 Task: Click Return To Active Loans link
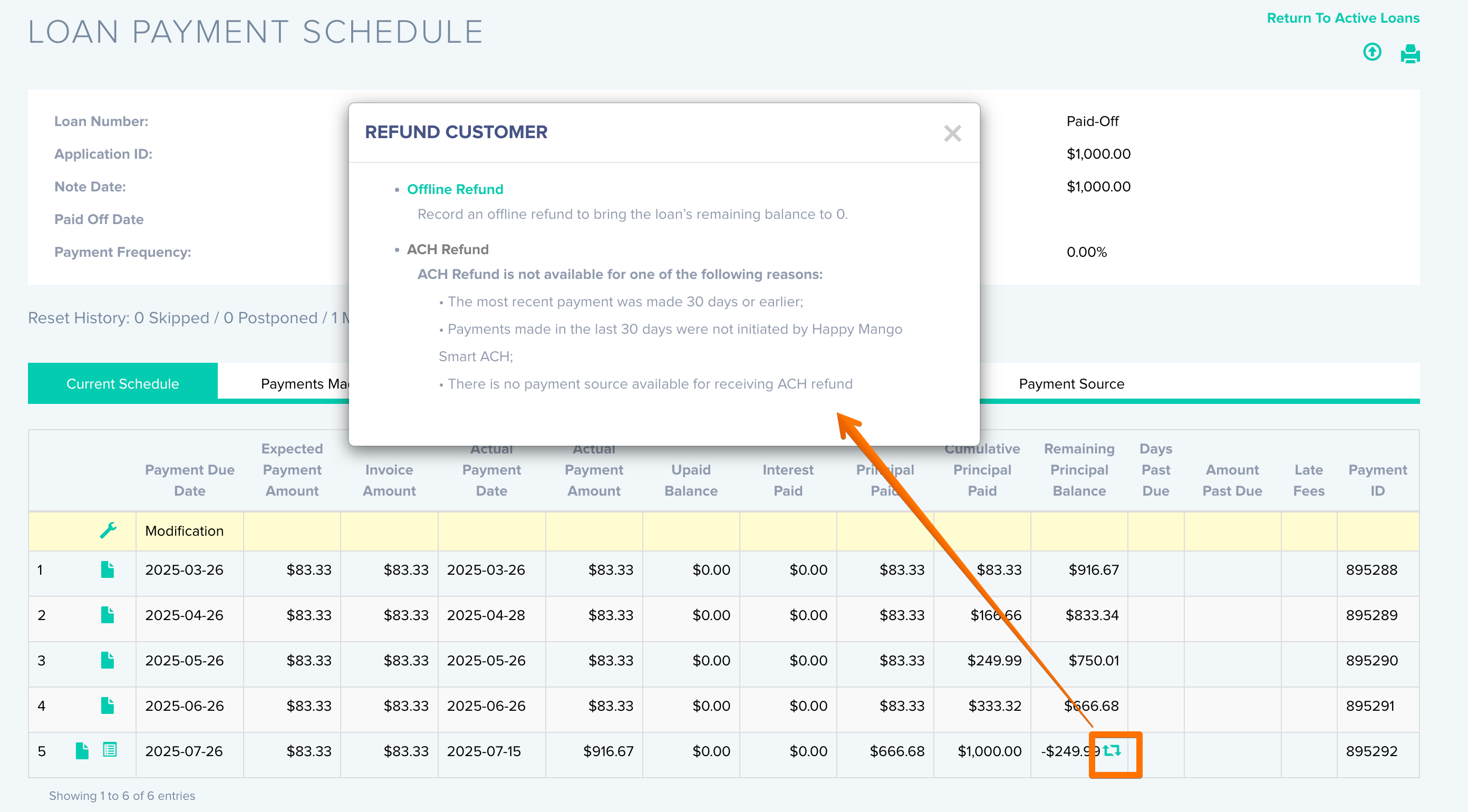1343,18
